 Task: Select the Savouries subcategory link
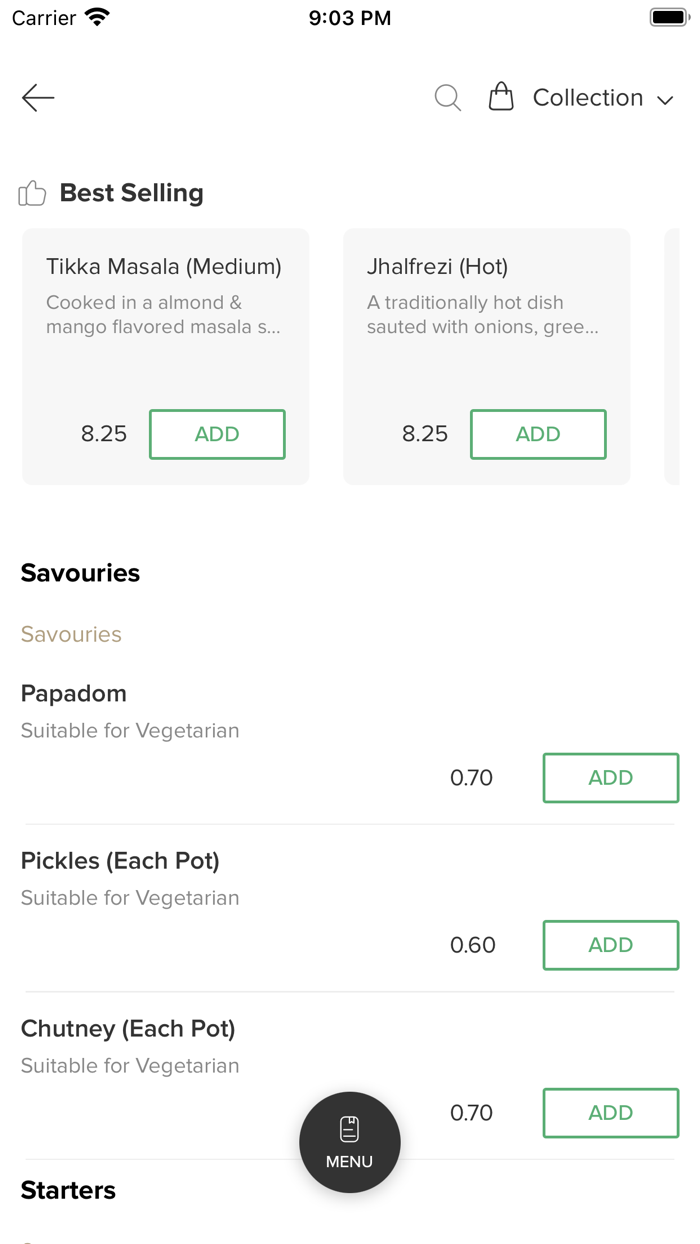(x=71, y=634)
